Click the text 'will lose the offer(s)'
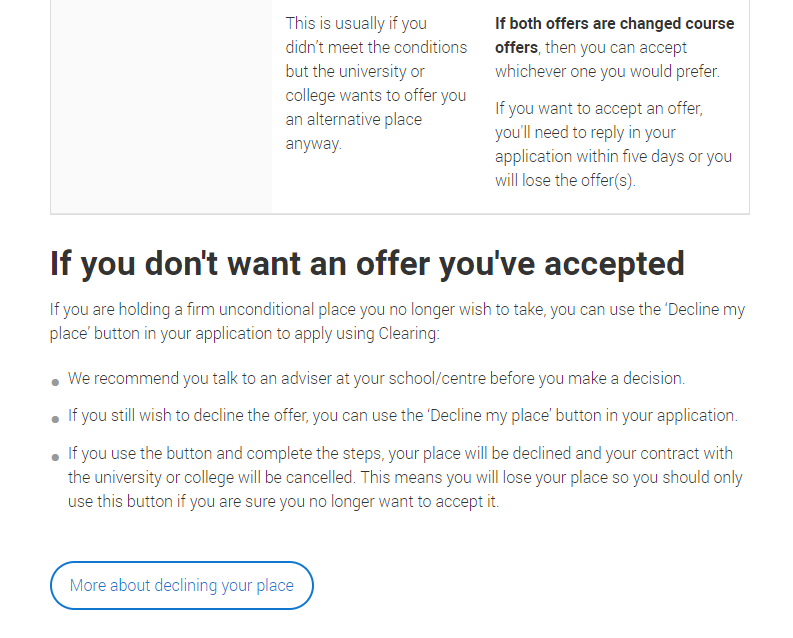Screen dimensions: 793x638 coord(565,180)
